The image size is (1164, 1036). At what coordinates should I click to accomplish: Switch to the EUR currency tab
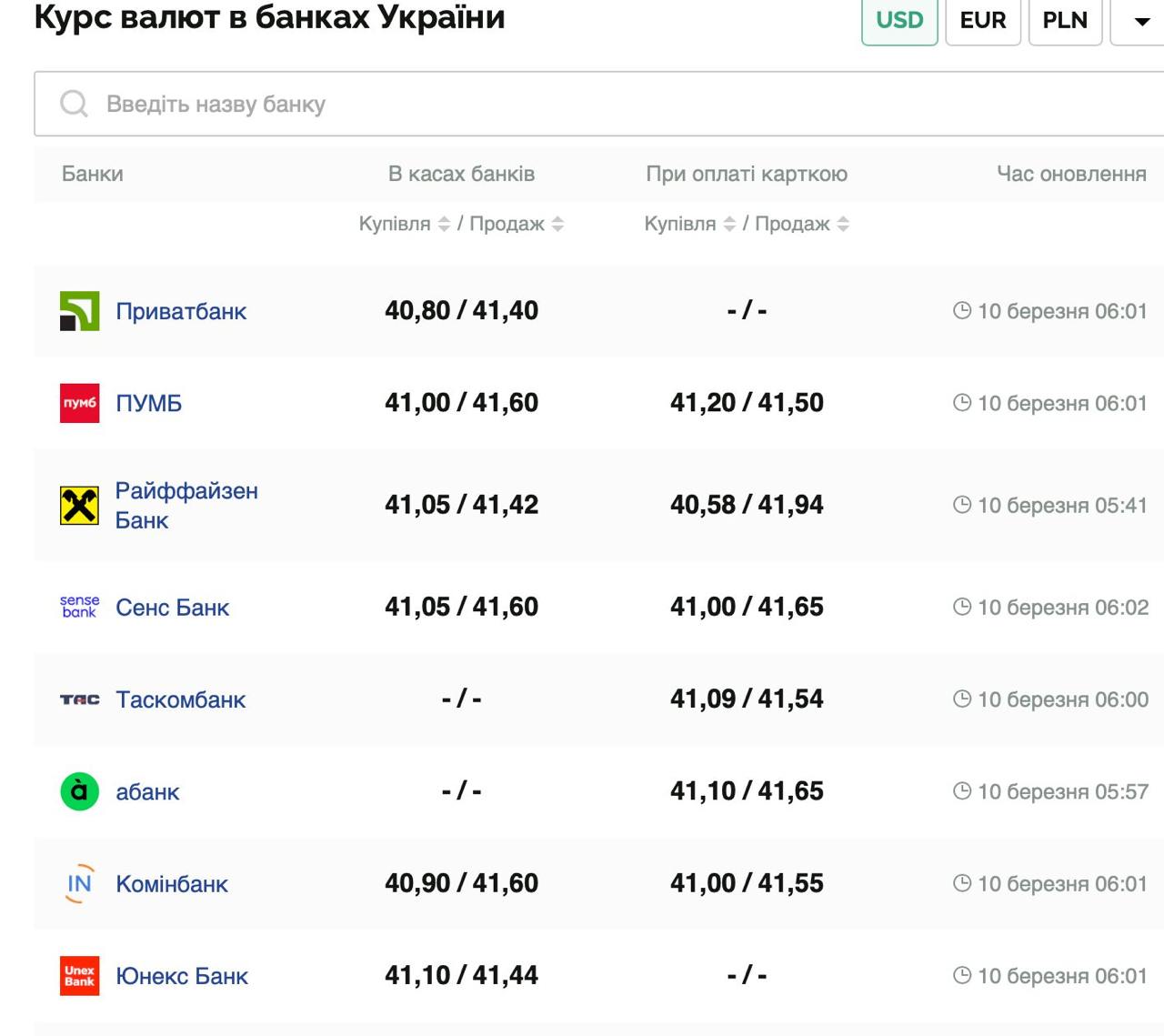tap(983, 21)
